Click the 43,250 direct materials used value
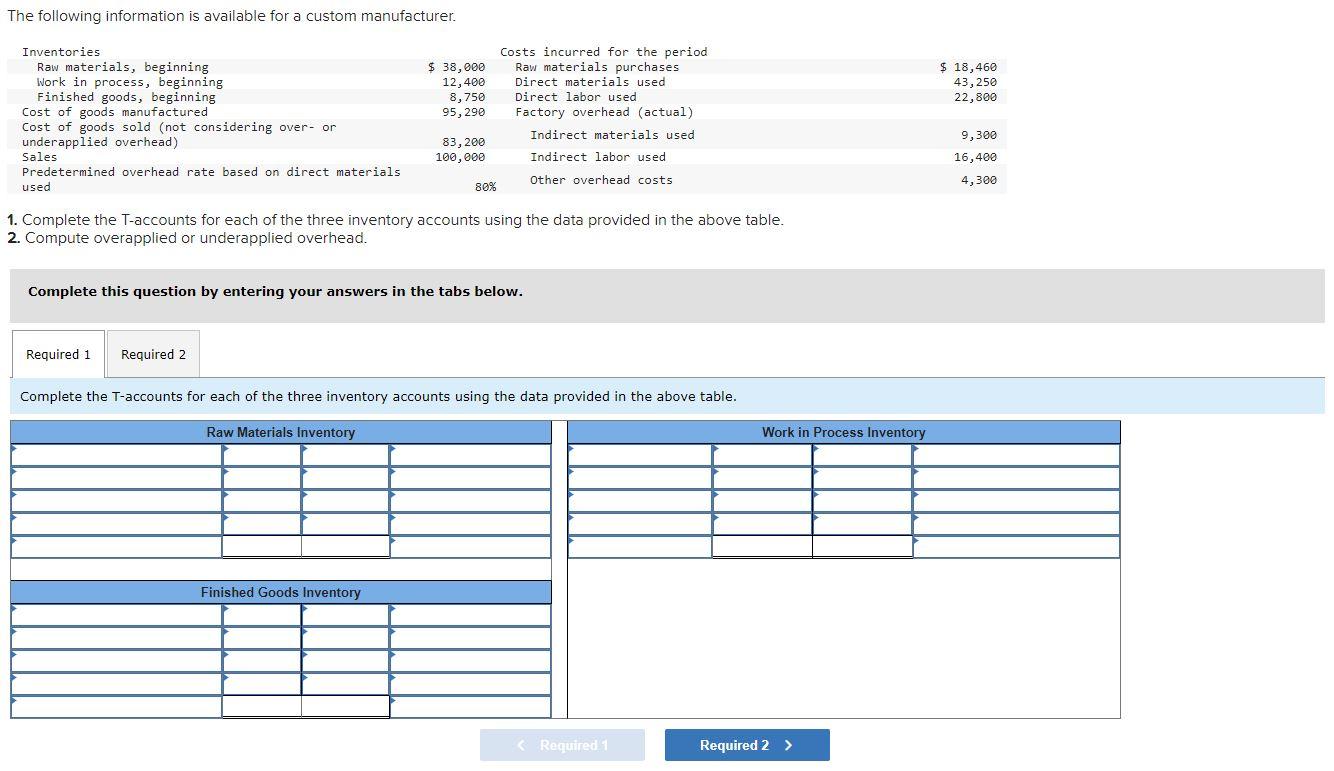 click(975, 82)
